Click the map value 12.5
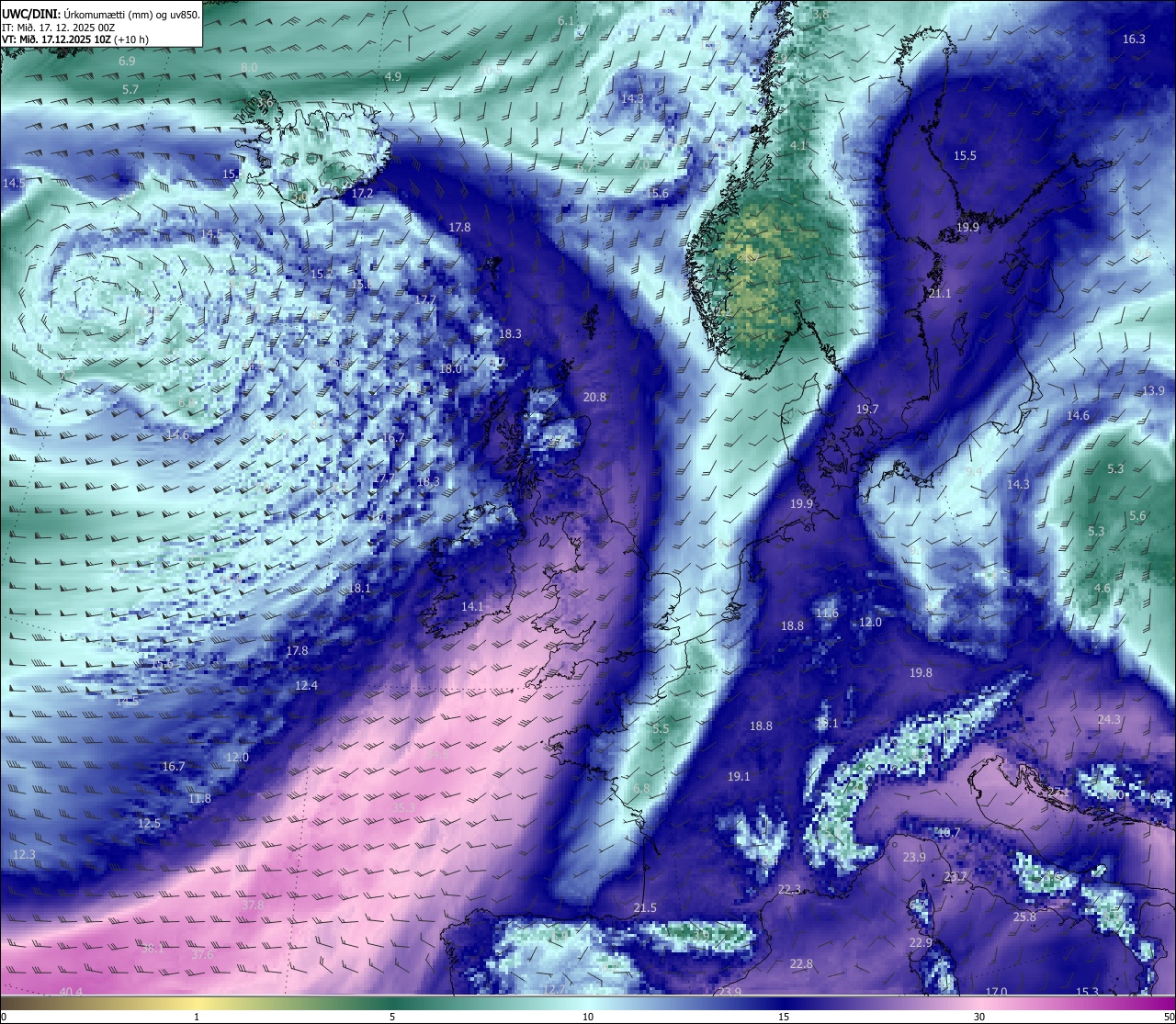1176x1024 pixels. (149, 824)
